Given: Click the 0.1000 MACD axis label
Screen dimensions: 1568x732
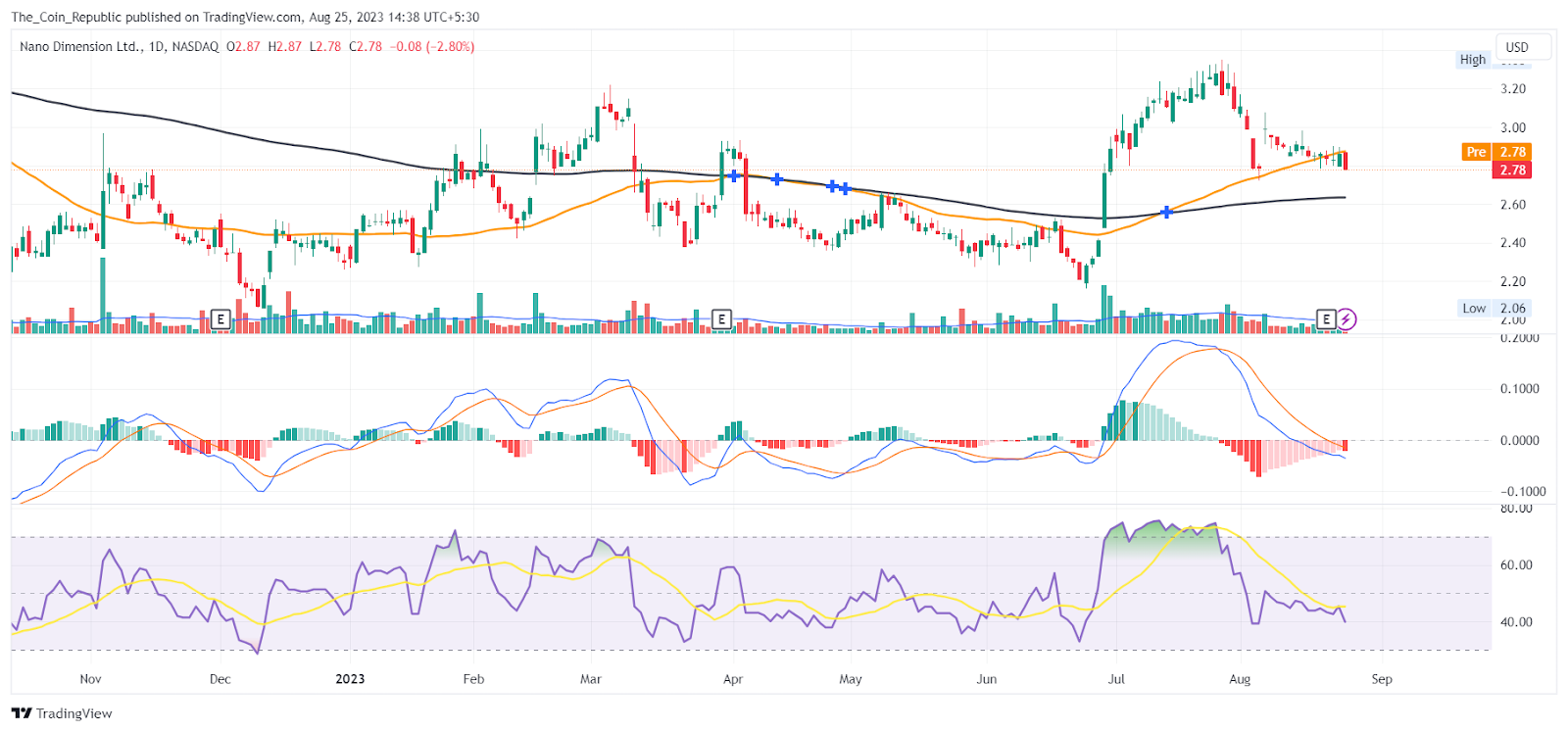Looking at the screenshot, I should coord(1520,389).
